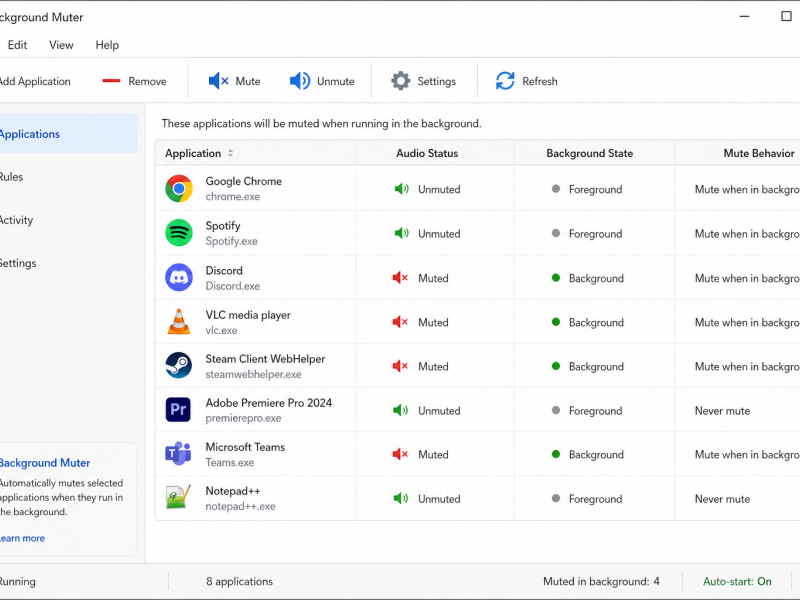Click the Running status text
The height and width of the screenshot is (600, 800).
point(17,581)
